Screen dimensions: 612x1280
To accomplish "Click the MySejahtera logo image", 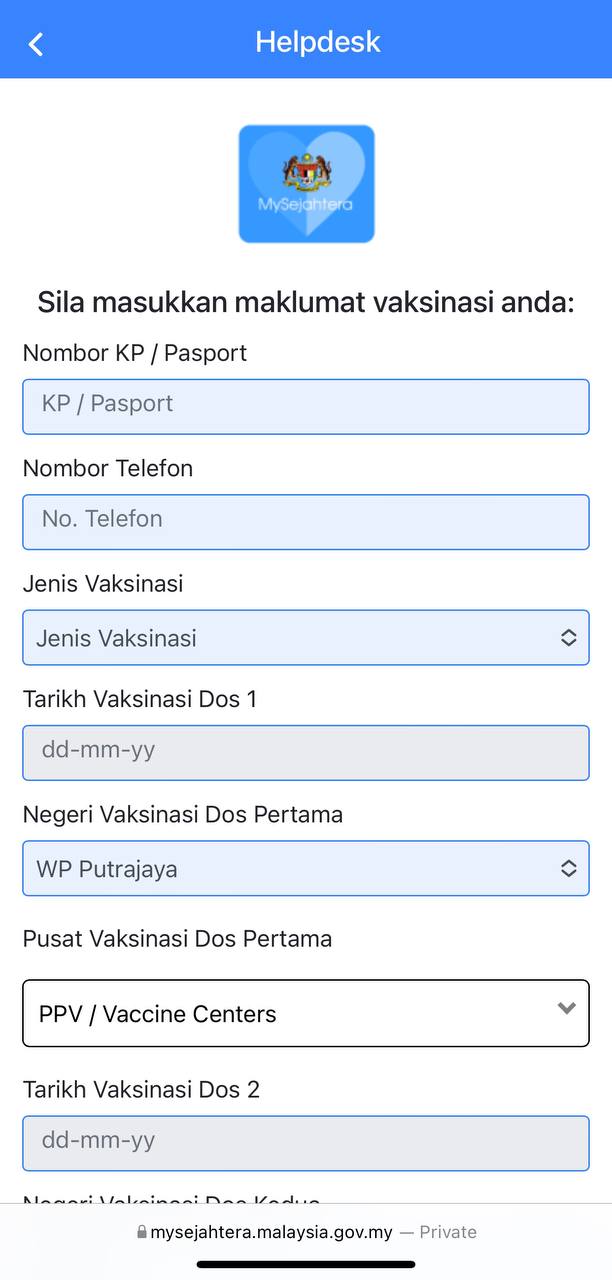I will (x=306, y=184).
